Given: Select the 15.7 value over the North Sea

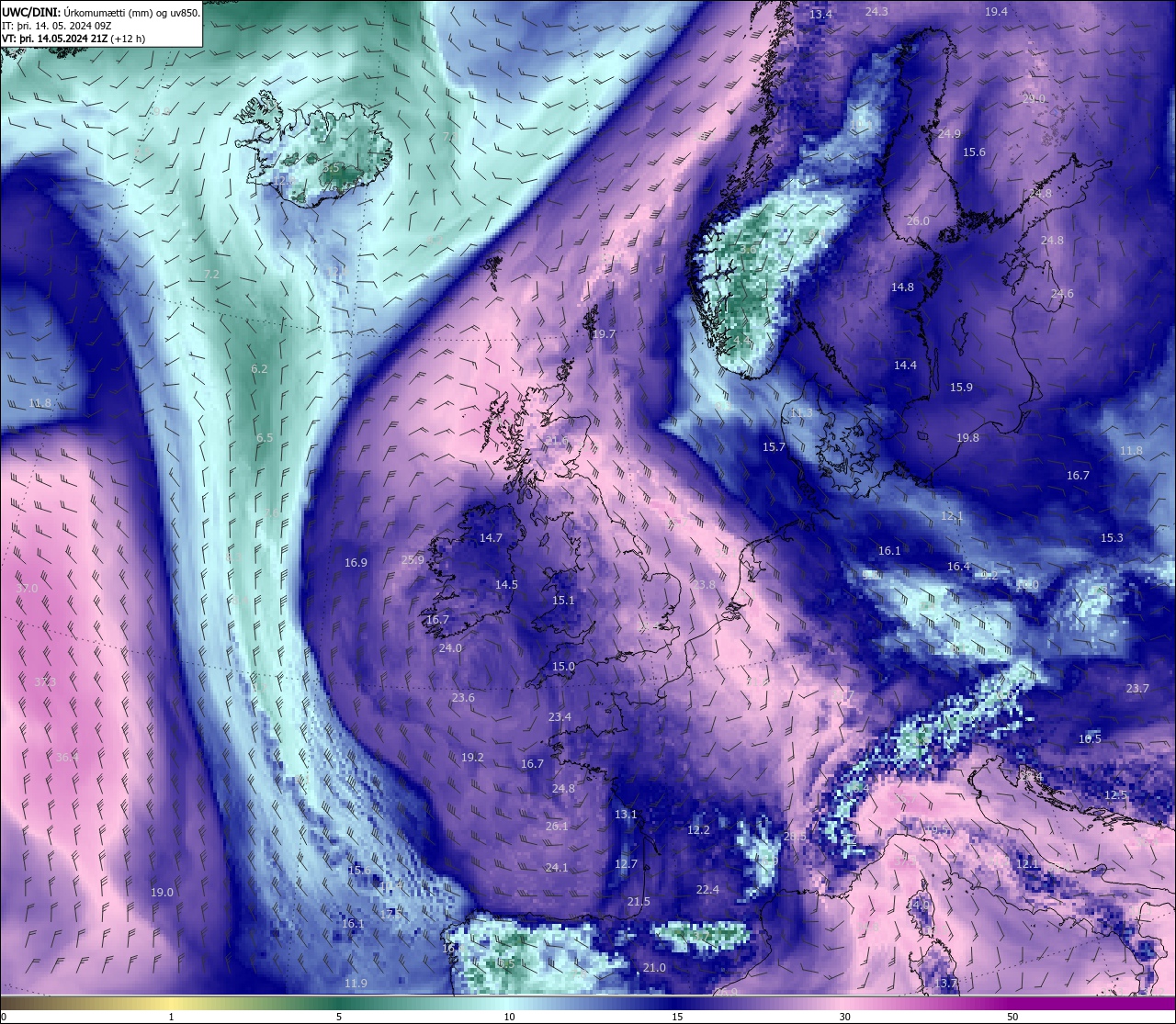Looking at the screenshot, I should pos(774,446).
